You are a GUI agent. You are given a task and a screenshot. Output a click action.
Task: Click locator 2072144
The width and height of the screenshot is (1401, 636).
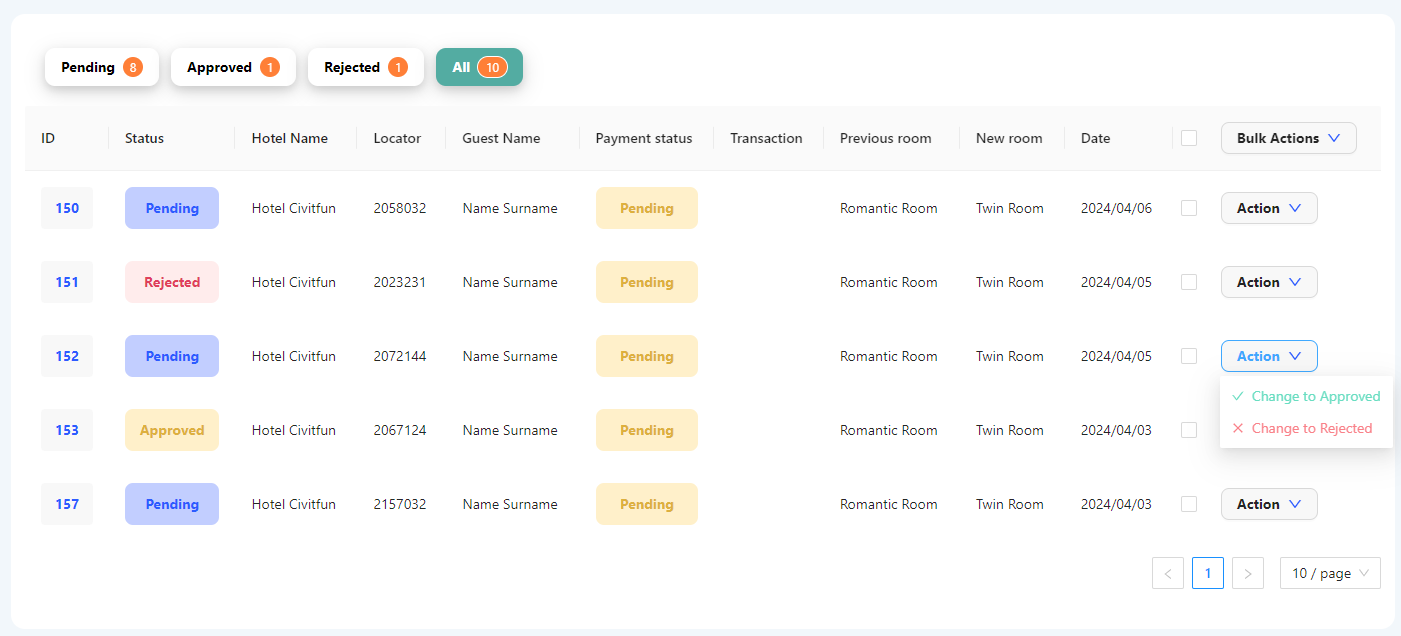[x=400, y=356]
